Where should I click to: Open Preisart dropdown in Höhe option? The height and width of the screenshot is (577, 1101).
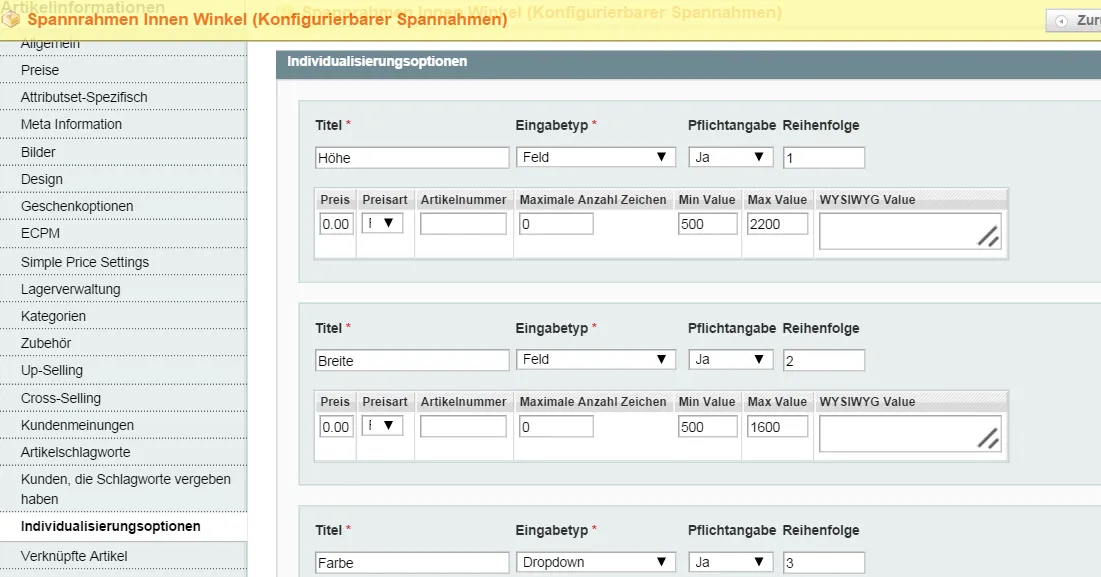click(x=382, y=223)
